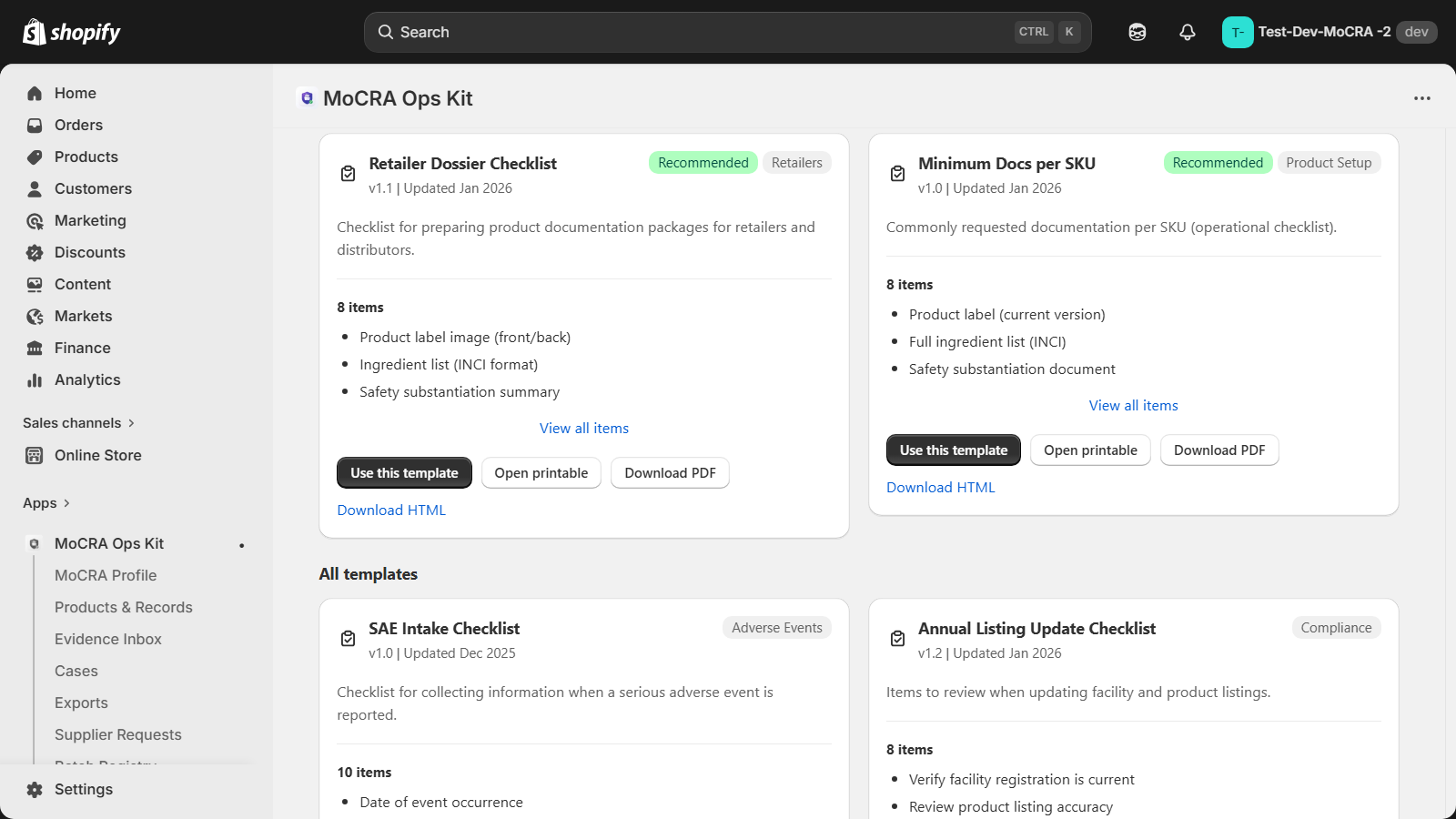Screen dimensions: 1456x819
Task: Open Supplier Requests in the app menu
Action: coord(118,734)
